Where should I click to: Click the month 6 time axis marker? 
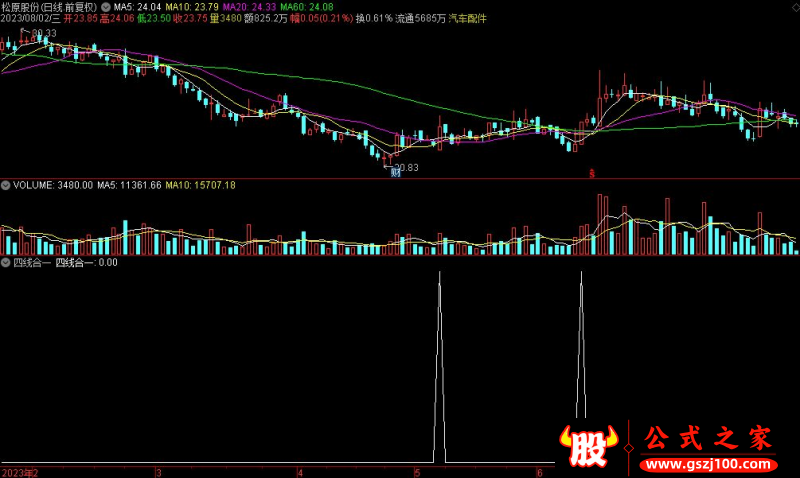tap(539, 473)
